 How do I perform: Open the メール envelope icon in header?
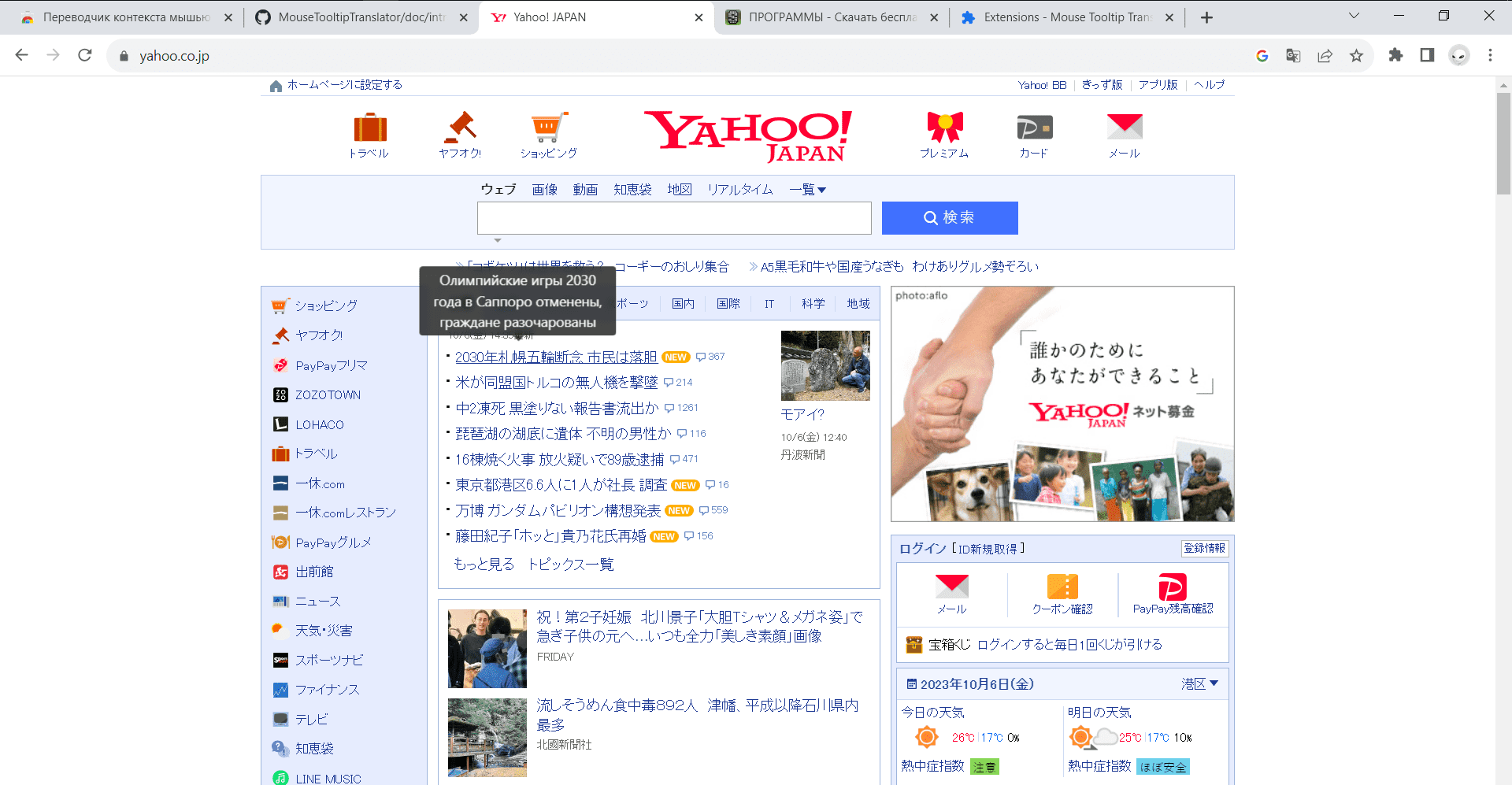(x=1124, y=128)
